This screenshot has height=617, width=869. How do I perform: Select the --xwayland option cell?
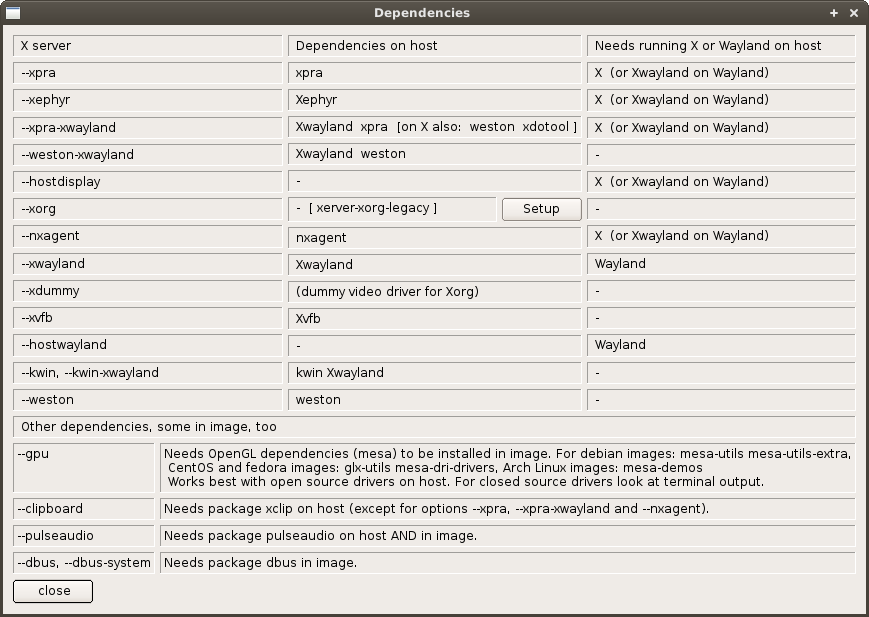click(x=147, y=263)
